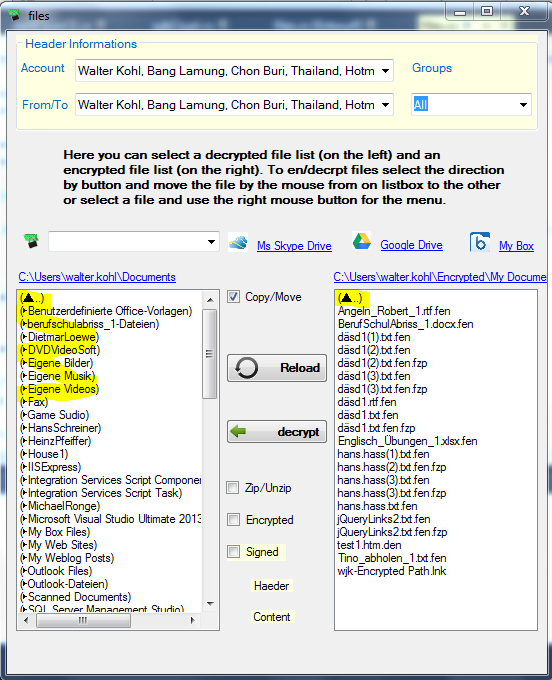
Task: Select jQueryLinks2.txt.fen.fzp file
Action: (x=392, y=532)
